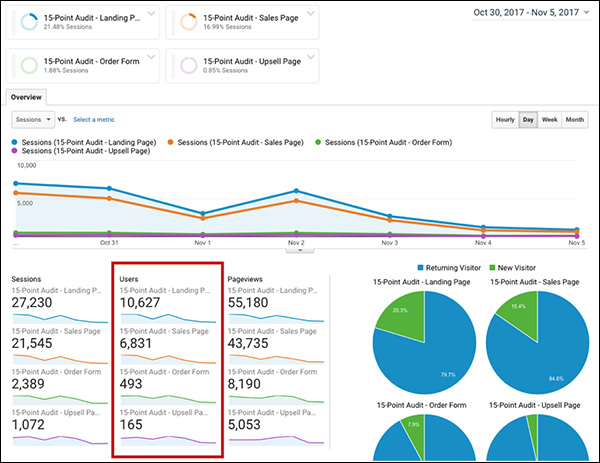Expand the Order Form segment dropdown arrow
600x463 pixels.
tap(151, 57)
